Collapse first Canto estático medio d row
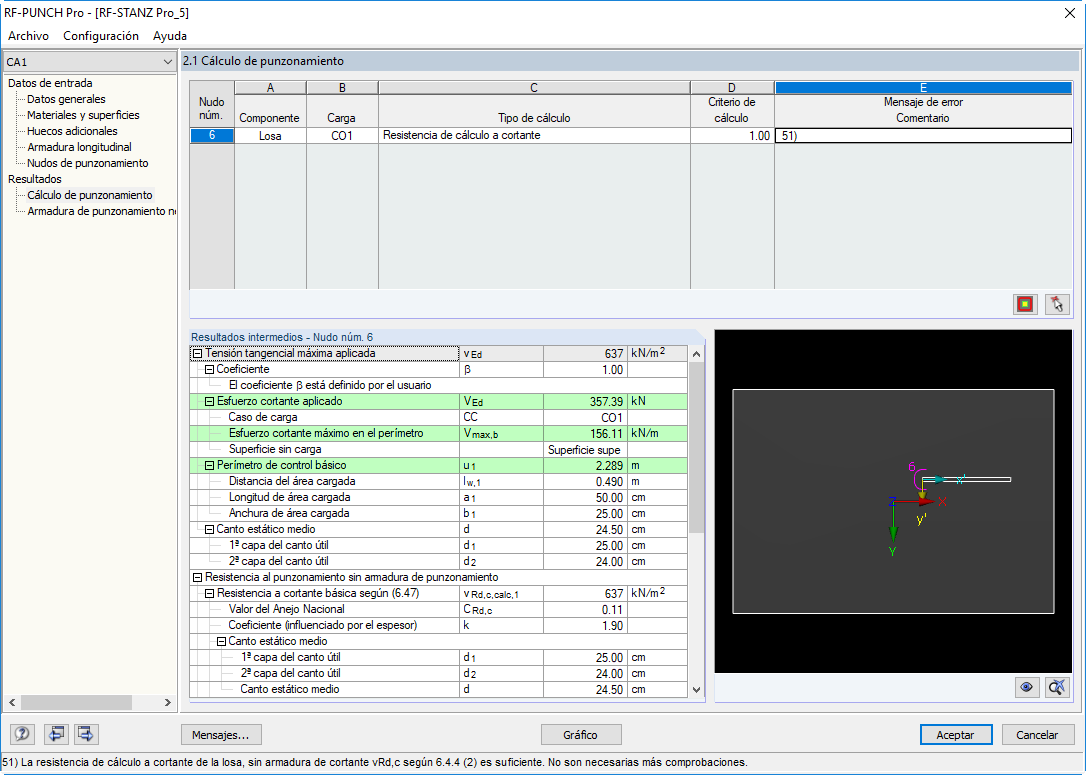This screenshot has height=775, width=1086. pyautogui.click(x=209, y=529)
